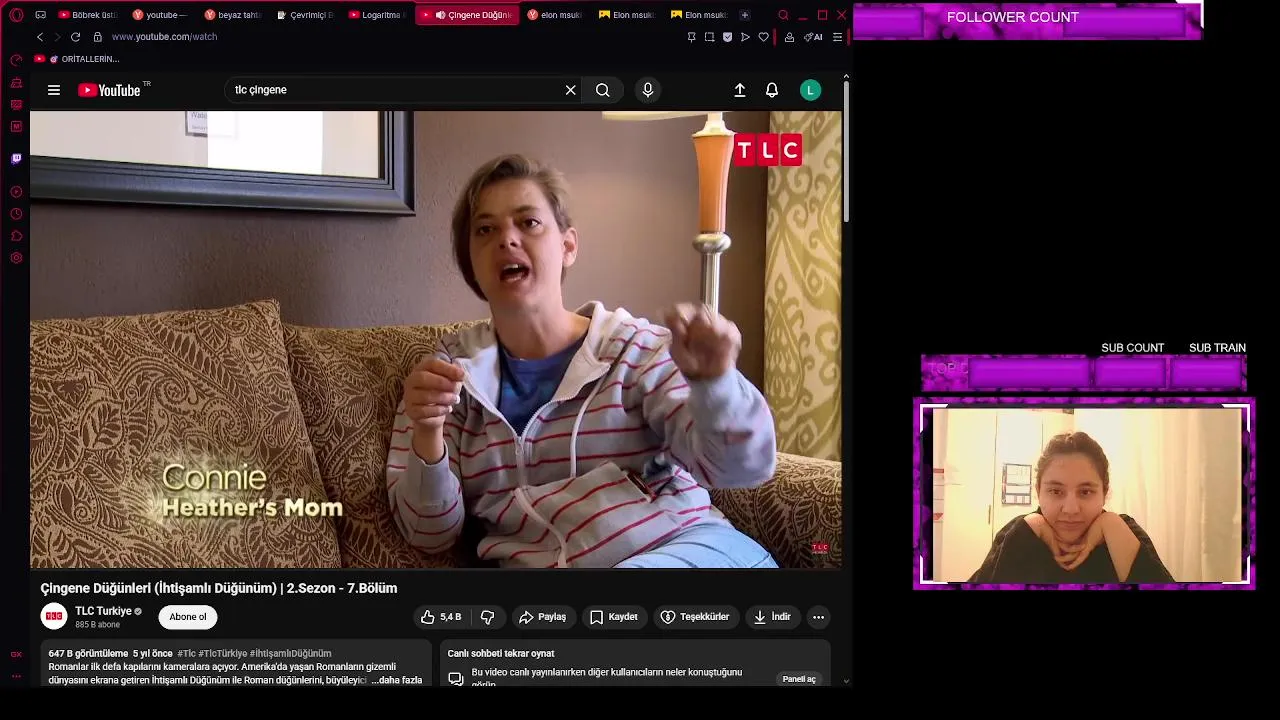Open Teşekkürler thanks button
The height and width of the screenshot is (720, 1280).
pos(695,617)
